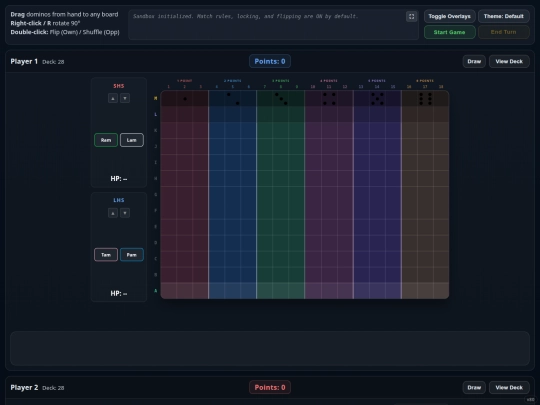Click the 6 POINTS column group header
The width and height of the screenshot is (540, 405).
click(x=425, y=81)
